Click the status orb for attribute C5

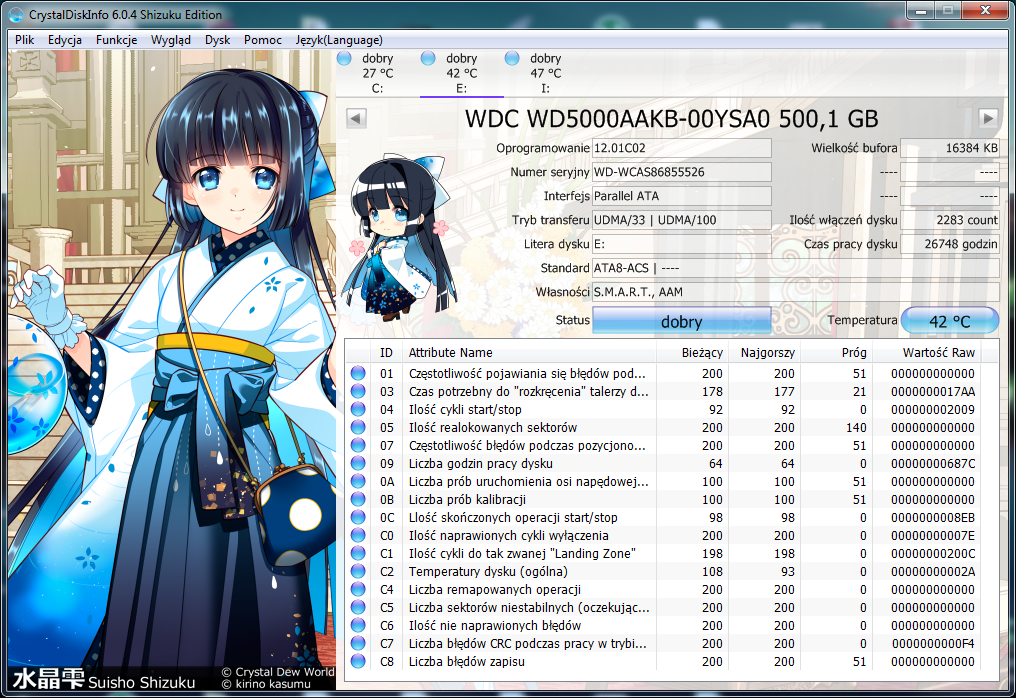pyautogui.click(x=358, y=608)
